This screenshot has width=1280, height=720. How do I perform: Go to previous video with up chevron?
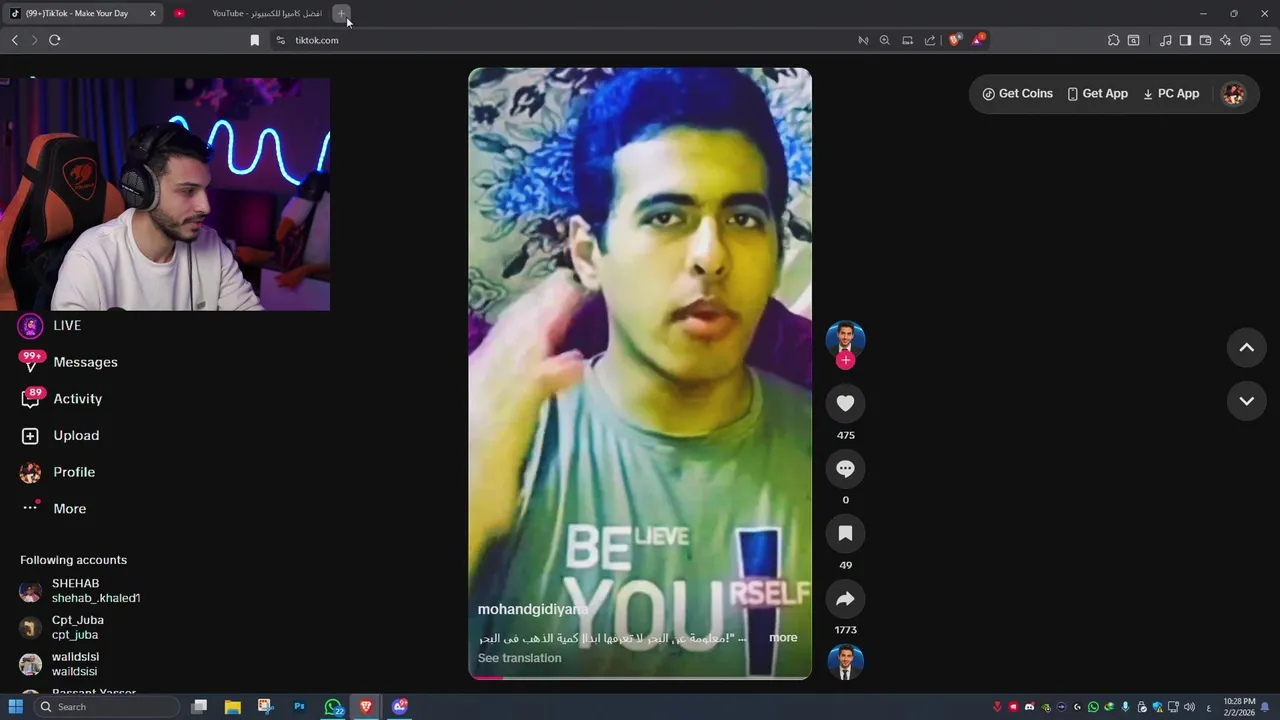[1247, 347]
